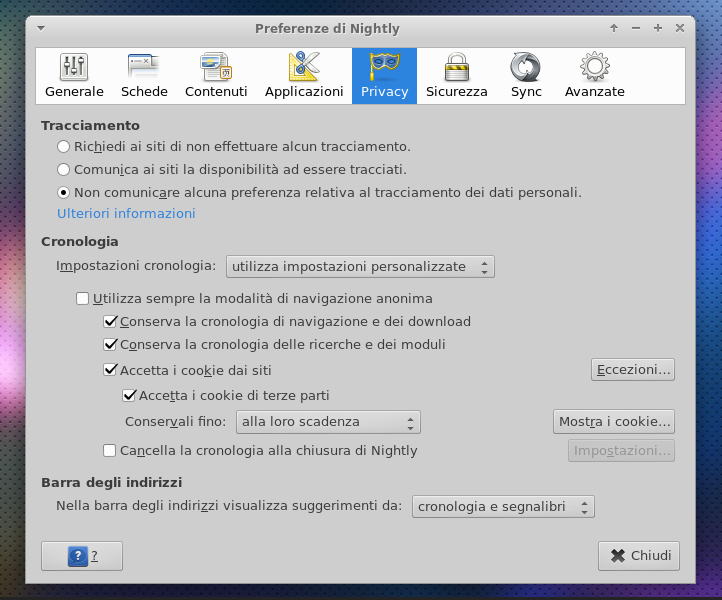Image resolution: width=722 pixels, height=600 pixels.
Task: Go to the Applicazioni pane
Action: coord(304,76)
